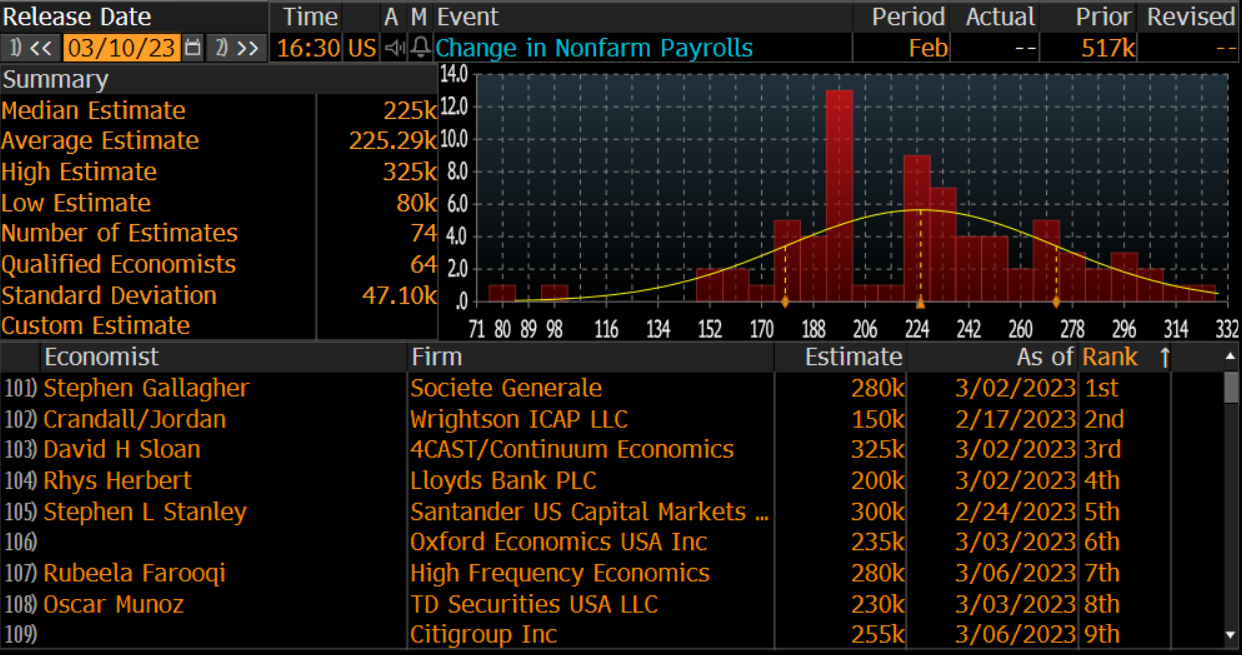
Task: Click the Oxford Economics USA Inc firm name
Action: [x=559, y=542]
